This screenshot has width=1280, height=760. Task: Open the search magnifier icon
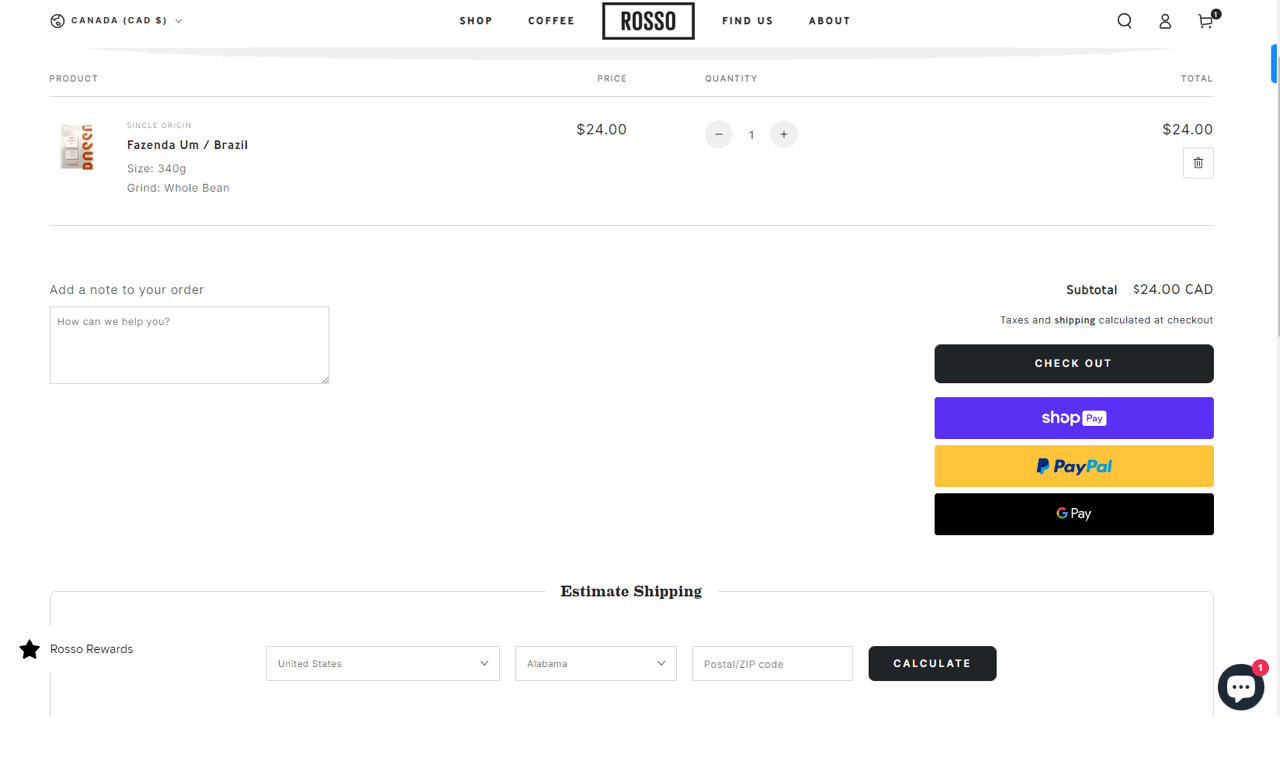[x=1124, y=21]
